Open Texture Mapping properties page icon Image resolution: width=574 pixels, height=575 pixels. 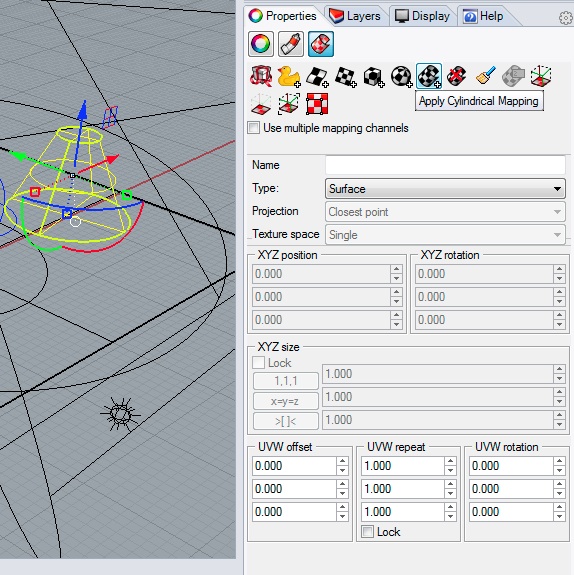click(321, 44)
